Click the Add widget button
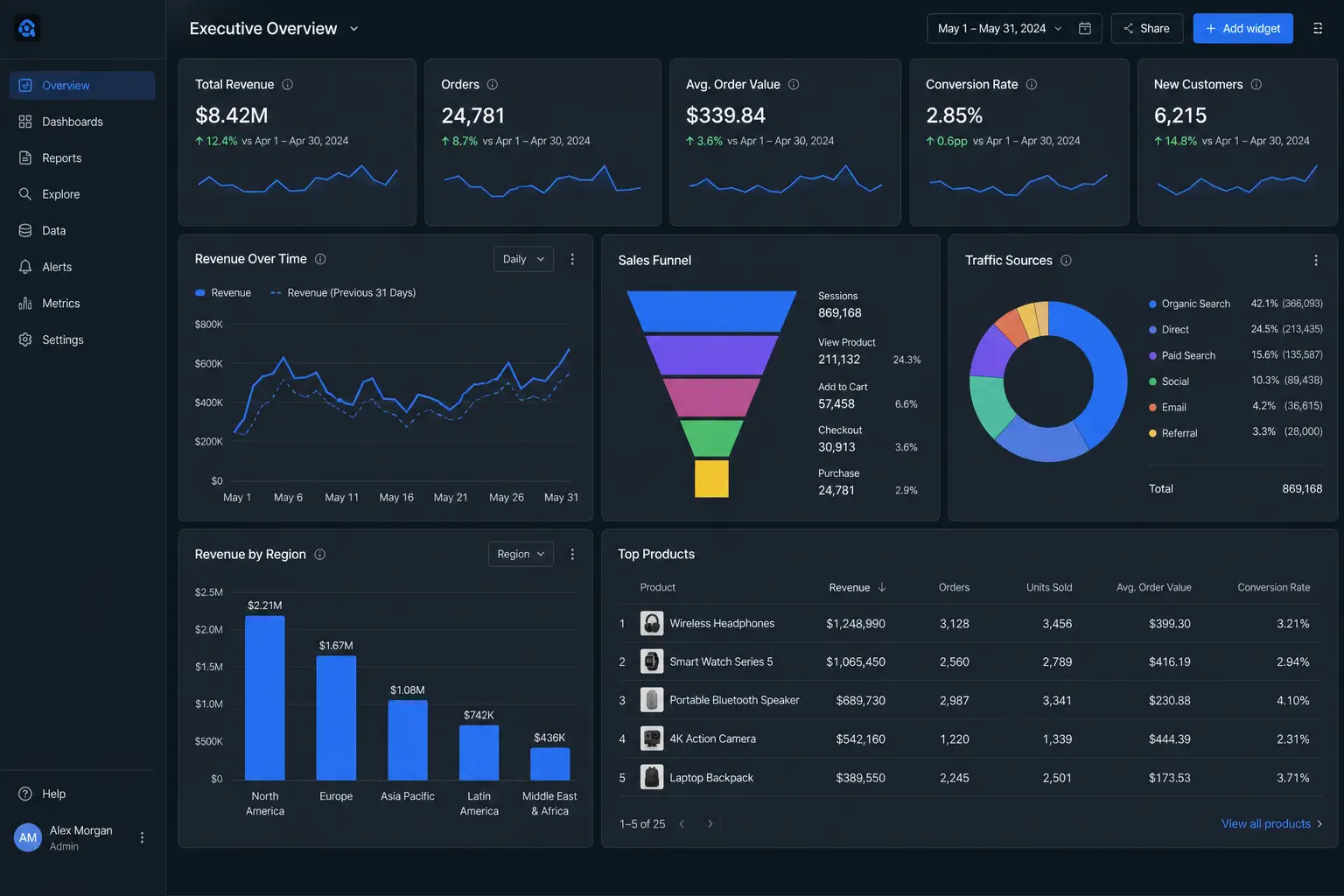Screen dimensions: 1344x896 pyautogui.click(x=1242, y=29)
